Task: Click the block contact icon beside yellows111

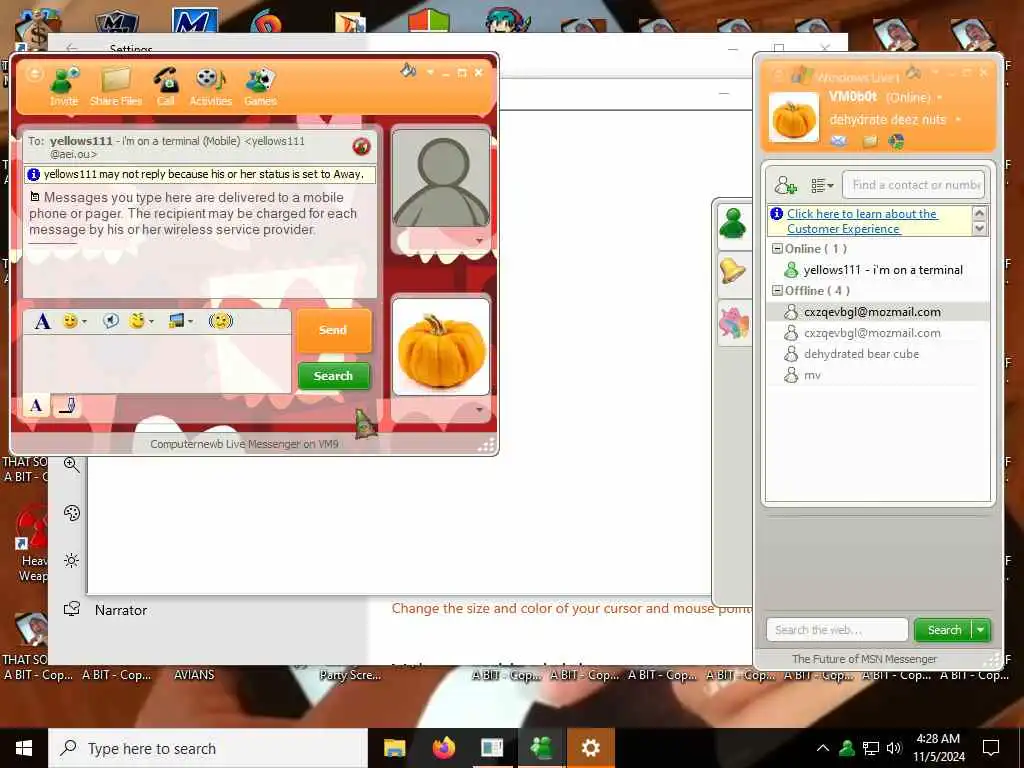Action: [x=361, y=146]
